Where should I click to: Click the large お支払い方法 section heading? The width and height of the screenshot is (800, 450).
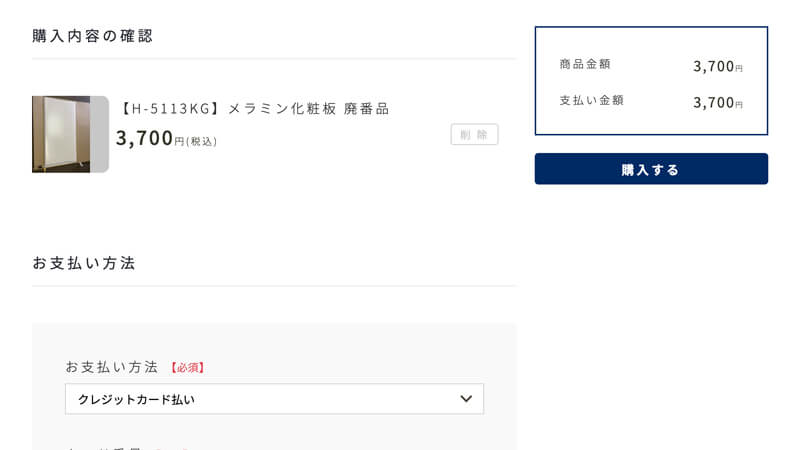coord(84,263)
